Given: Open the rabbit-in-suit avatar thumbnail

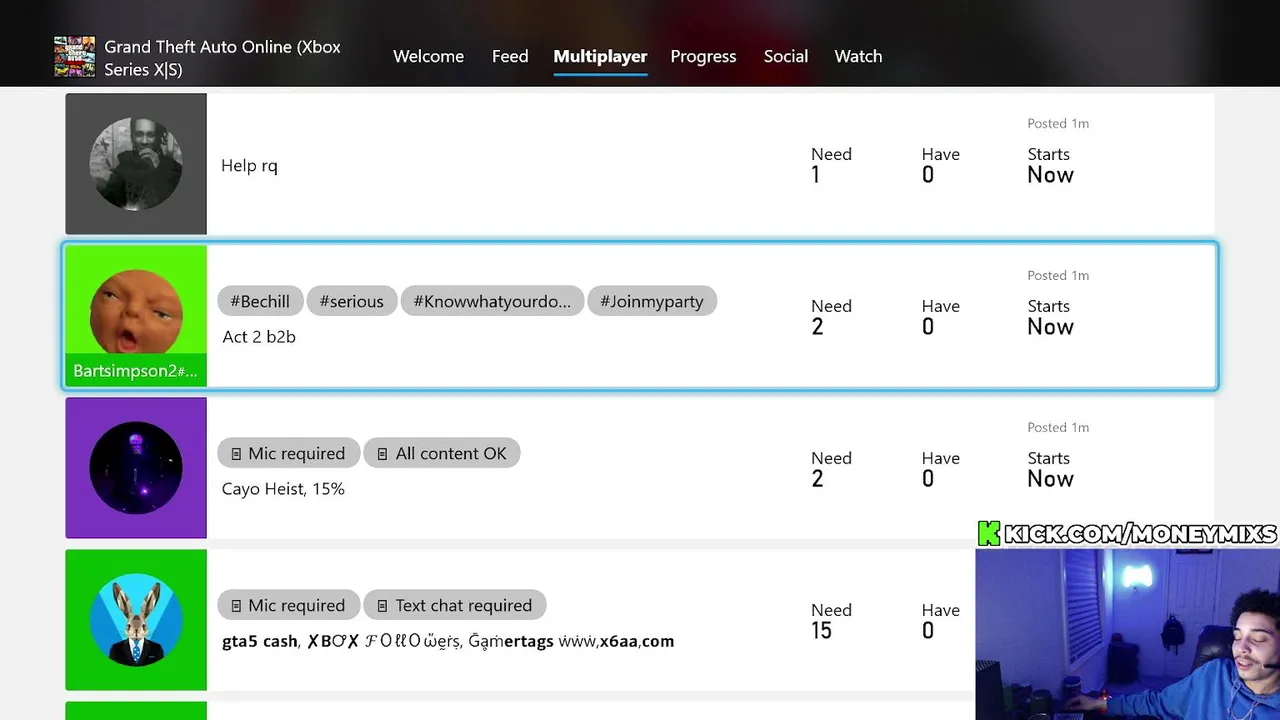Looking at the screenshot, I should 136,620.
